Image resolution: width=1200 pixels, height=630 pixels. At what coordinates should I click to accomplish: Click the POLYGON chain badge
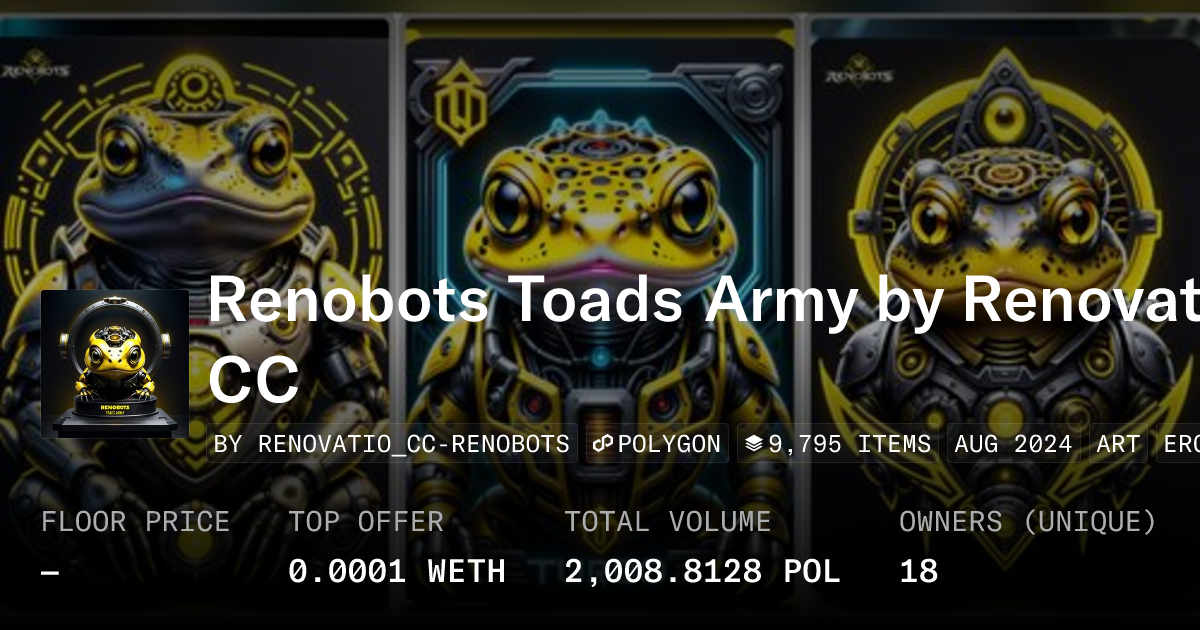(657, 444)
